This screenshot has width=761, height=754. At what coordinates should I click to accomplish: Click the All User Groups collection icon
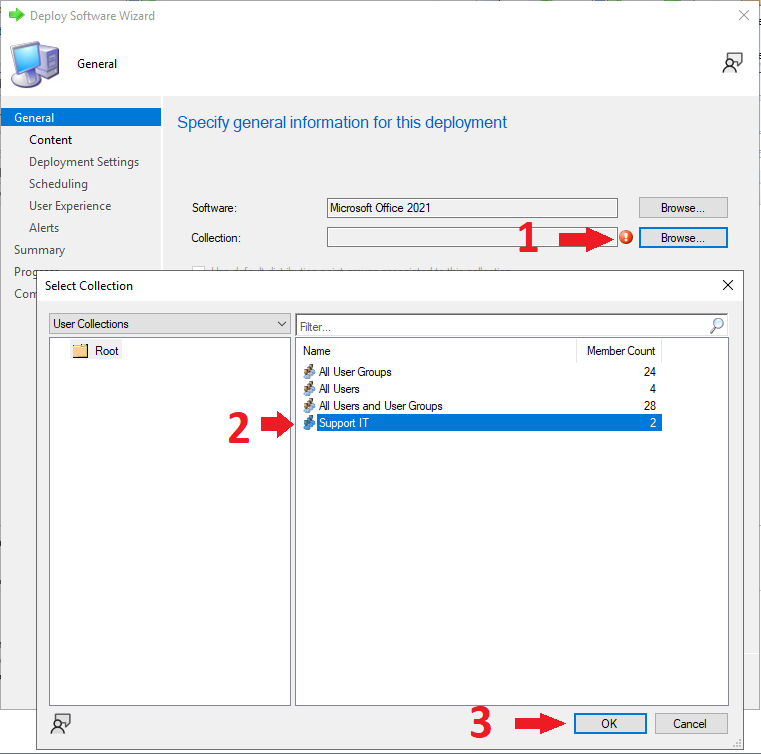click(309, 372)
